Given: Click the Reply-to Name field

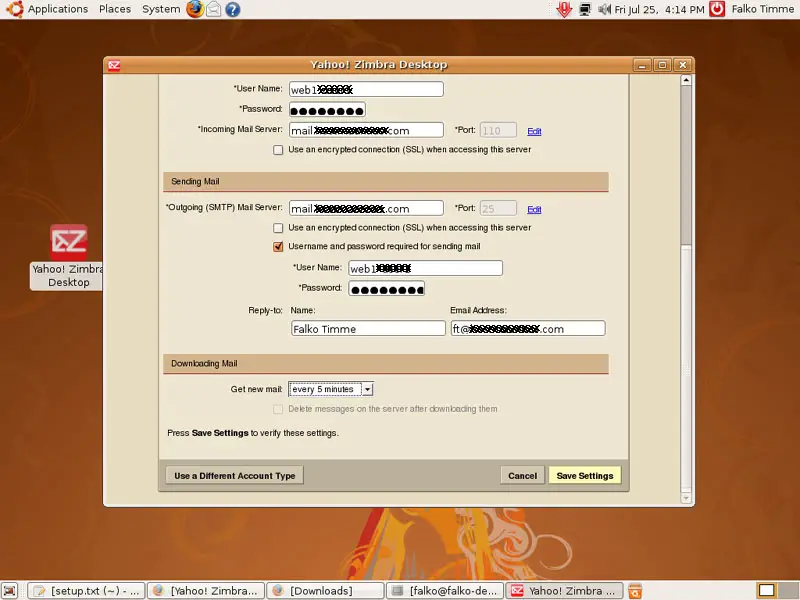Looking at the screenshot, I should 368,329.
